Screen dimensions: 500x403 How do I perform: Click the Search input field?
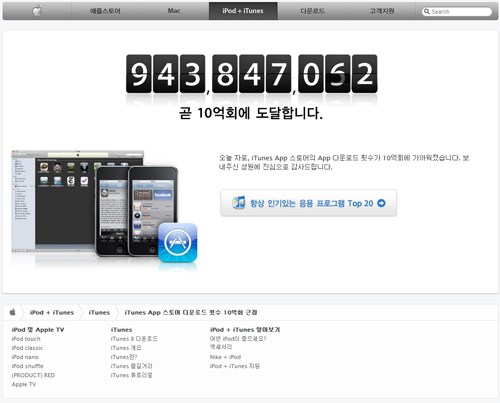tap(457, 12)
